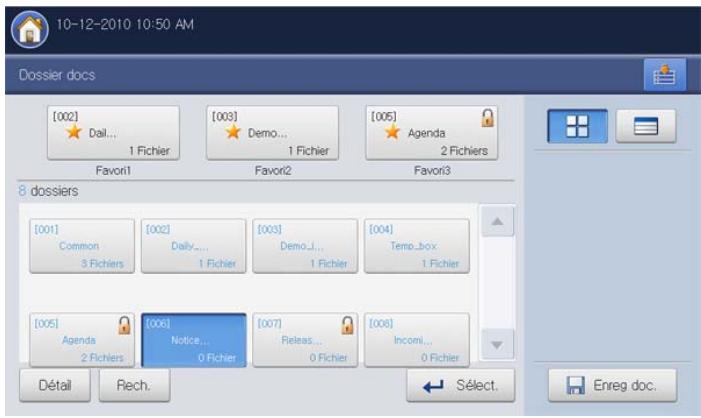Click the lock icon on Favori3 Agenda

[x=487, y=118]
